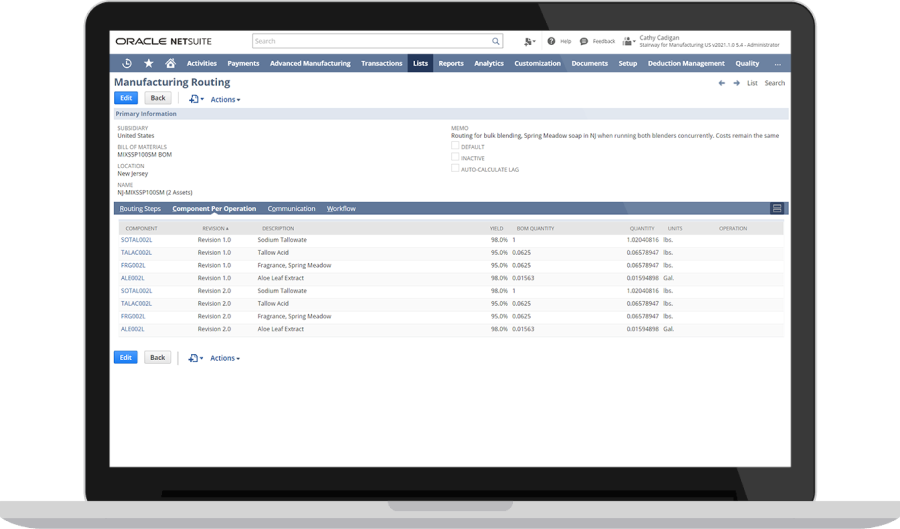The width and height of the screenshot is (900, 529).
Task: Open the Advanced Manufacturing menu
Action: tap(310, 64)
